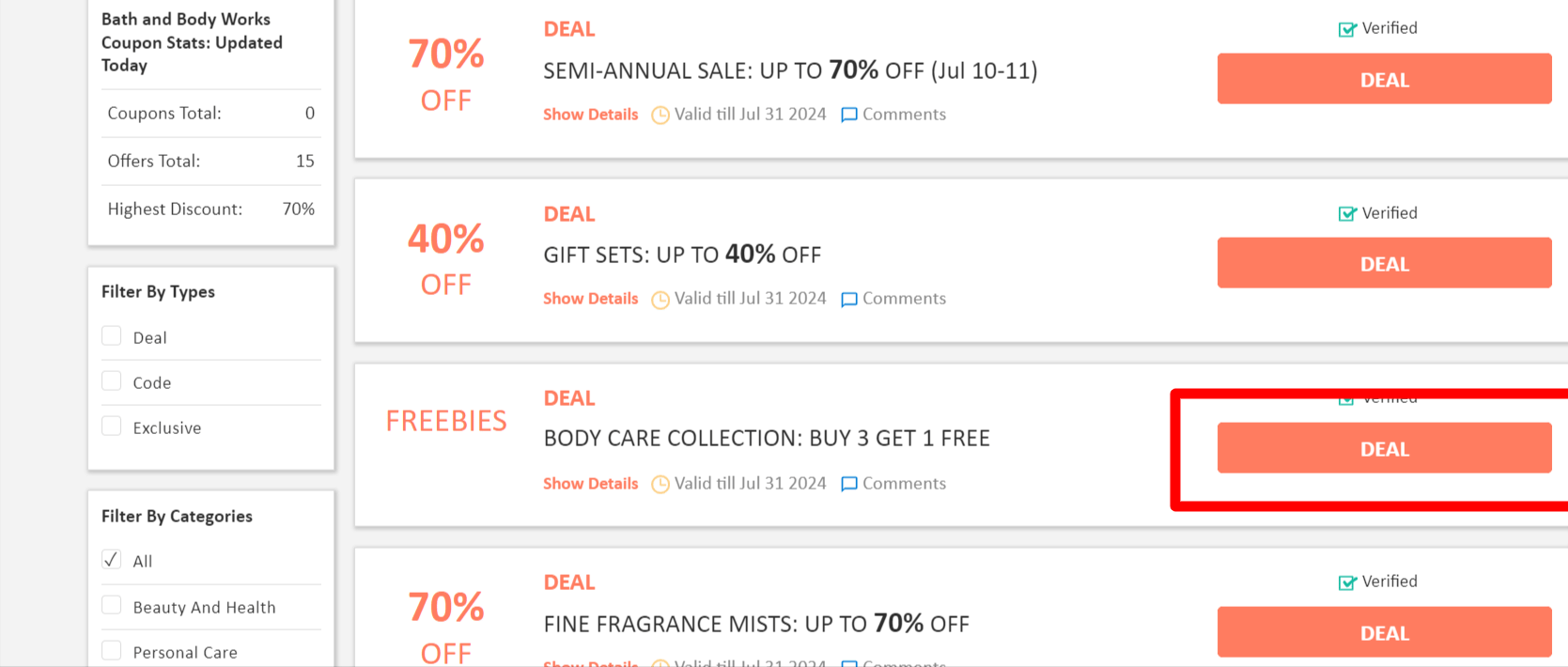Click the comment icon on Gift Sets deal
Image resolution: width=1568 pixels, height=667 pixels.
point(849,300)
